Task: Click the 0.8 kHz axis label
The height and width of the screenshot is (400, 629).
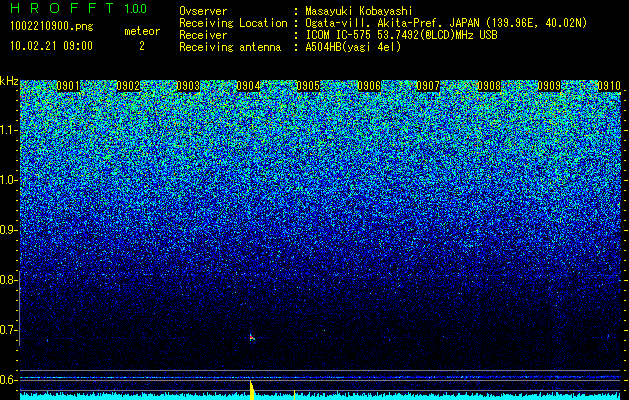Action: point(9,280)
